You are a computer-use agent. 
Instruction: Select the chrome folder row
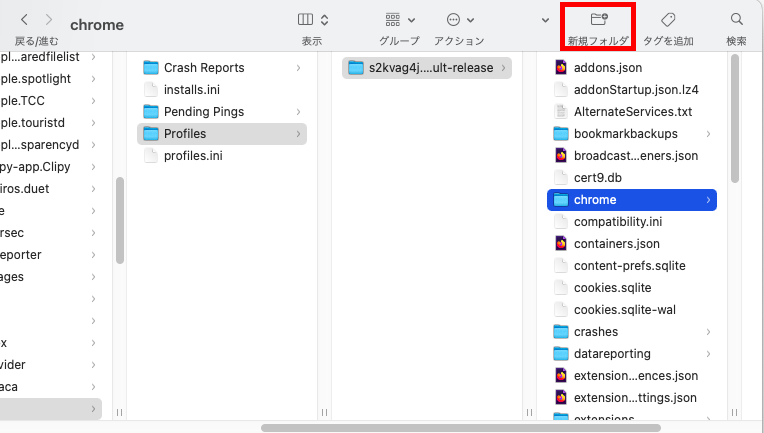coord(632,200)
